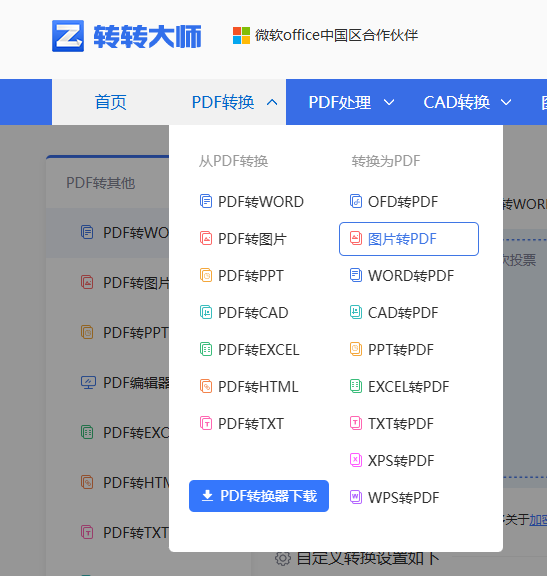Open the PDF处理 navigation item
This screenshot has width=547, height=576.
point(340,102)
